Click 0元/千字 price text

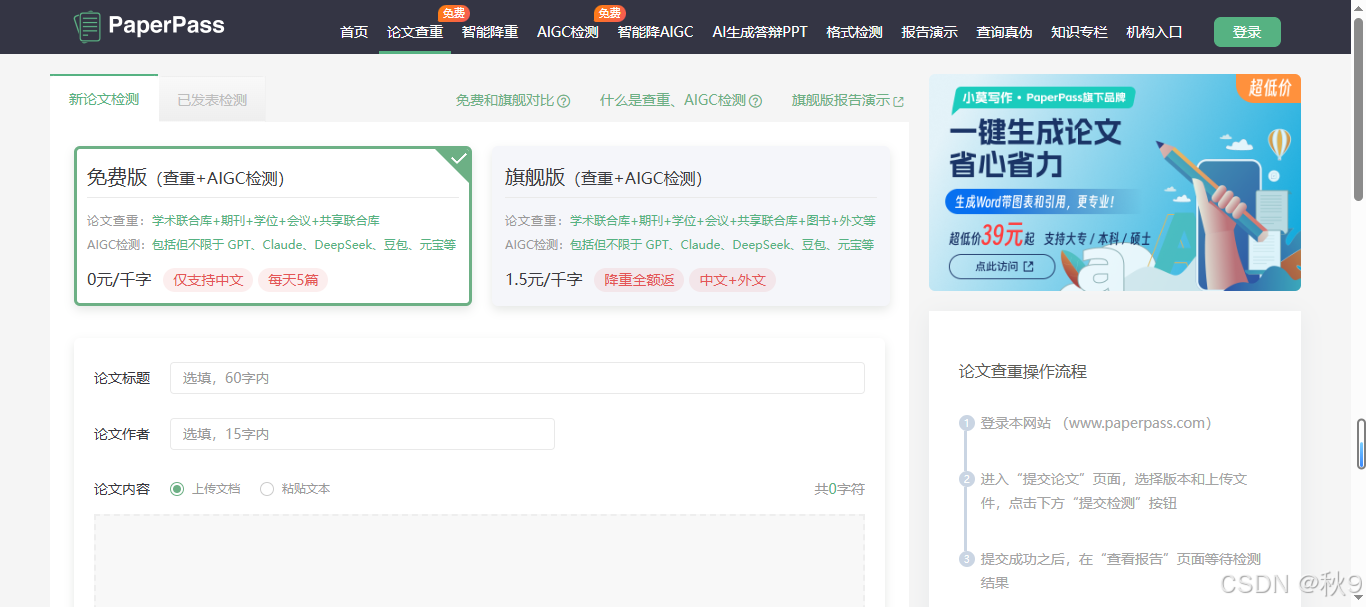coord(119,280)
